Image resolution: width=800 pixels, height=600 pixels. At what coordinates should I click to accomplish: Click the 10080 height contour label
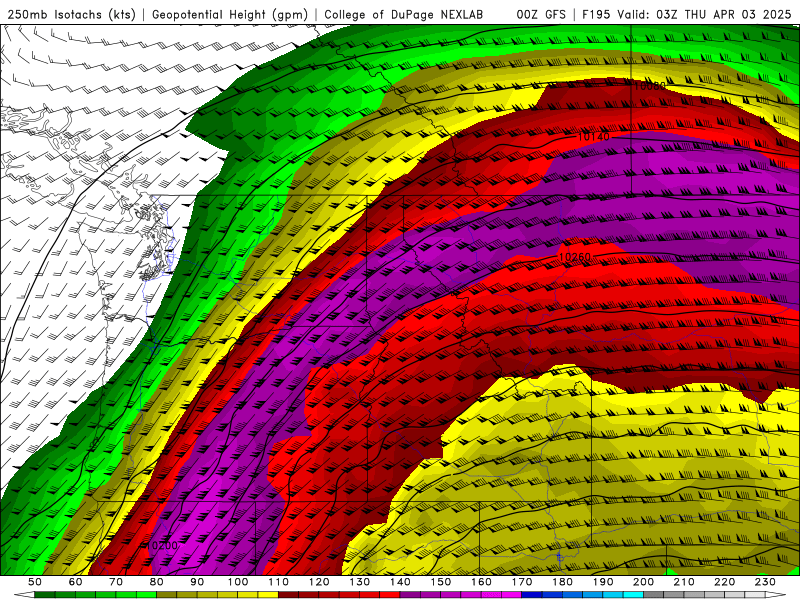[x=649, y=86]
